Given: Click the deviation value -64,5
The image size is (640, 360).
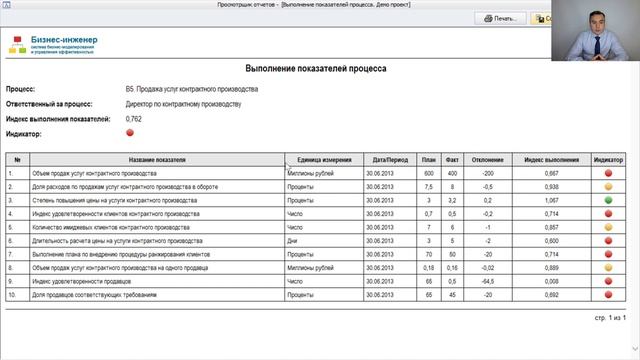Looking at the screenshot, I should [488, 281].
